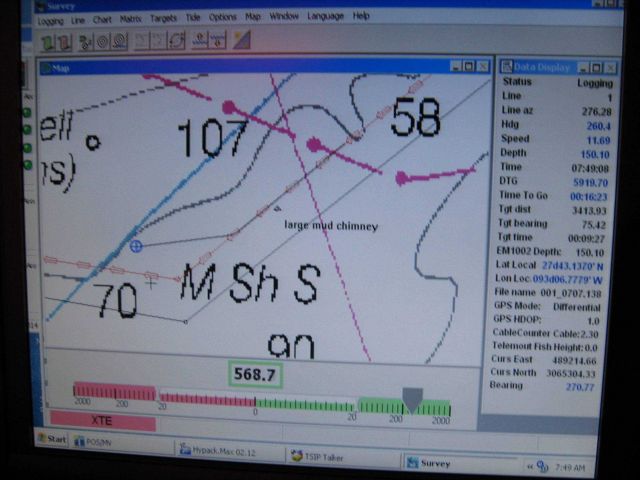Click the Curs North value 3065304.33

pyautogui.click(x=571, y=374)
